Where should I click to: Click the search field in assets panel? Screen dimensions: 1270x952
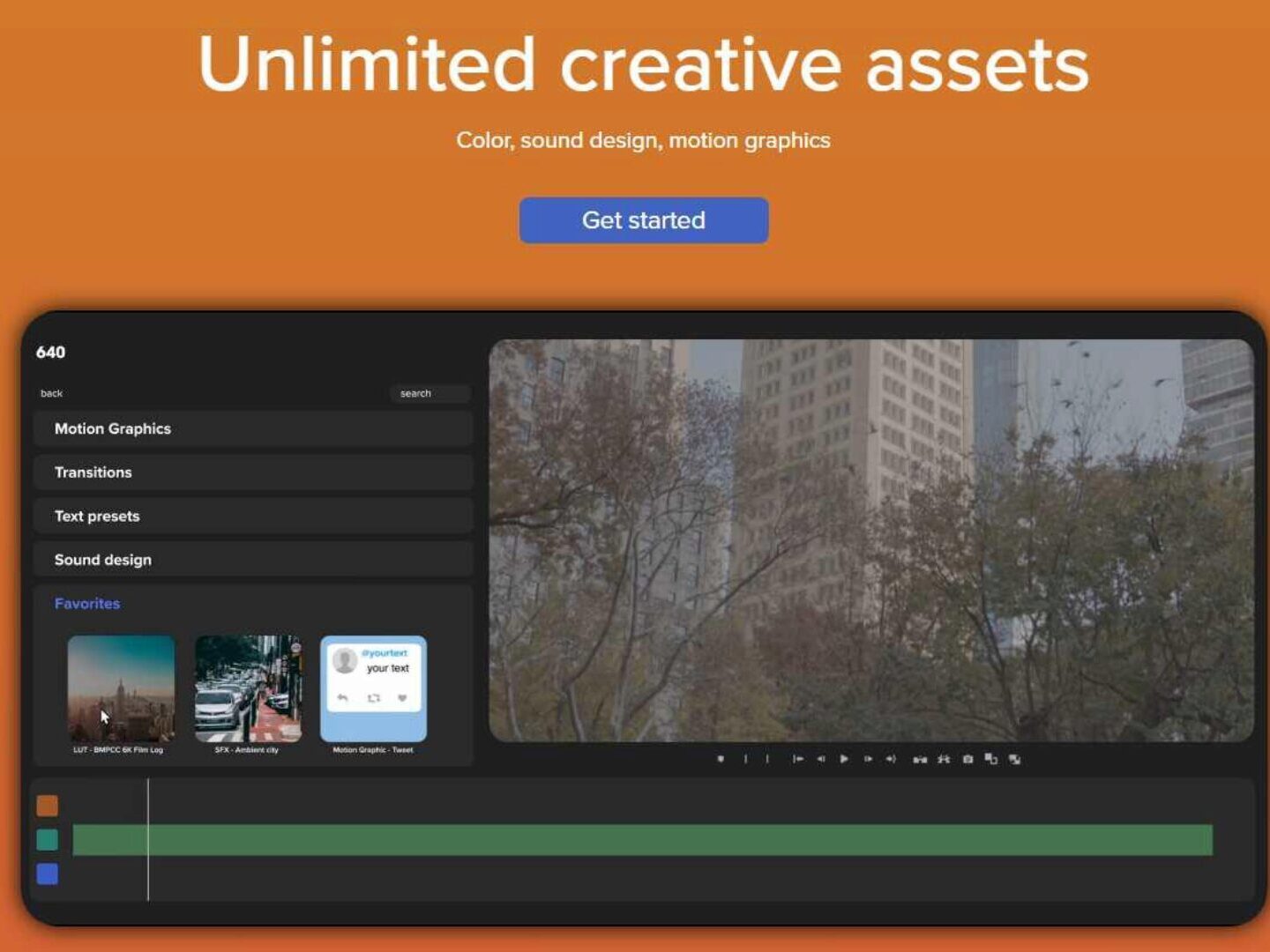pos(430,393)
